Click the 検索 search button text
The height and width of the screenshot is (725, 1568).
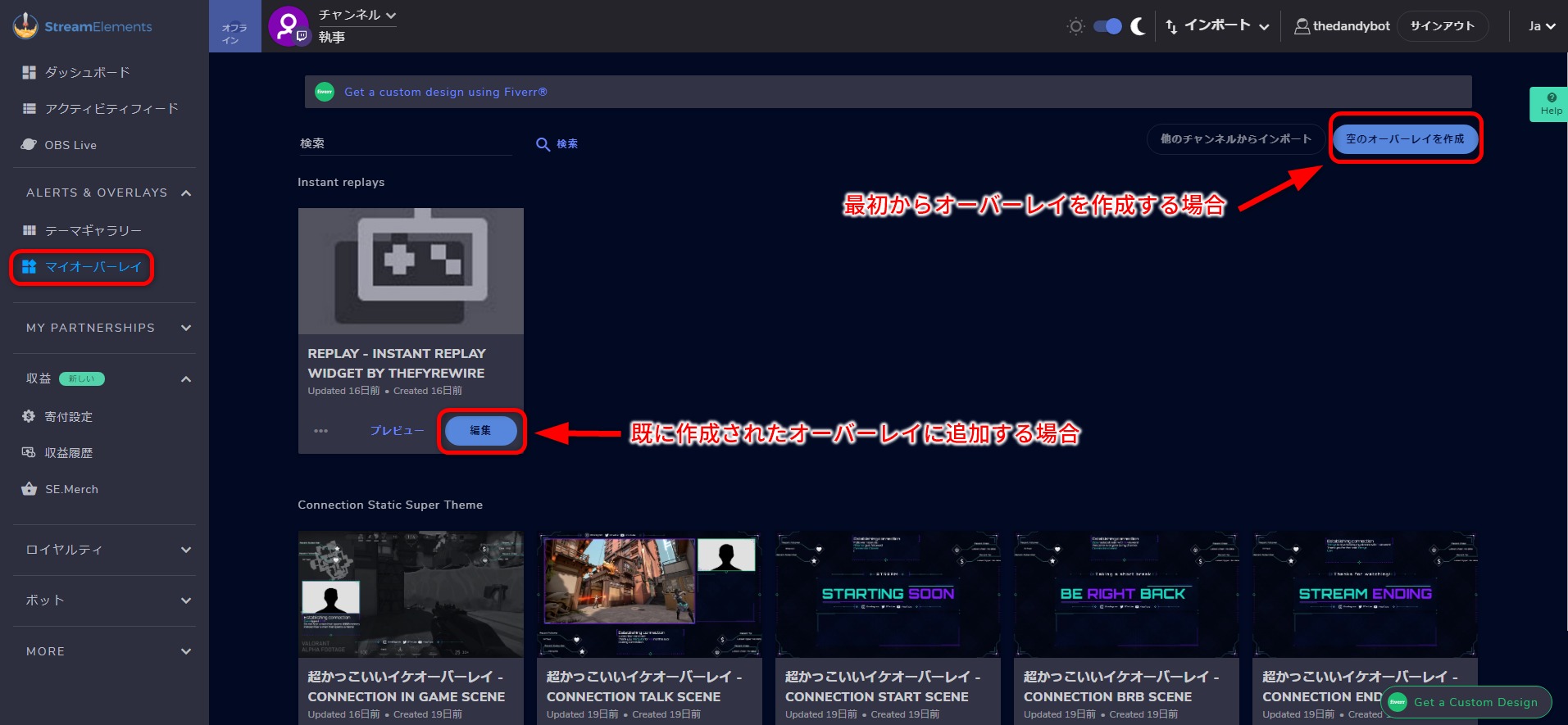click(x=567, y=144)
